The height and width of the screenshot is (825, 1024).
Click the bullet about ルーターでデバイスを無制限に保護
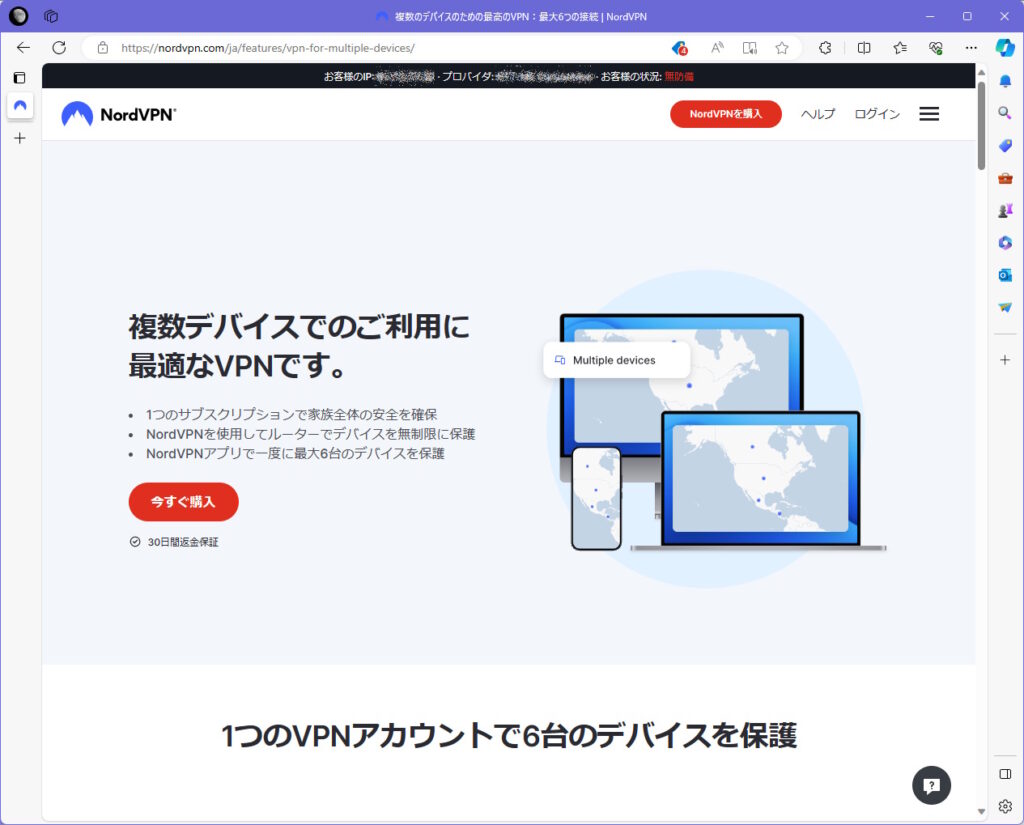310,434
